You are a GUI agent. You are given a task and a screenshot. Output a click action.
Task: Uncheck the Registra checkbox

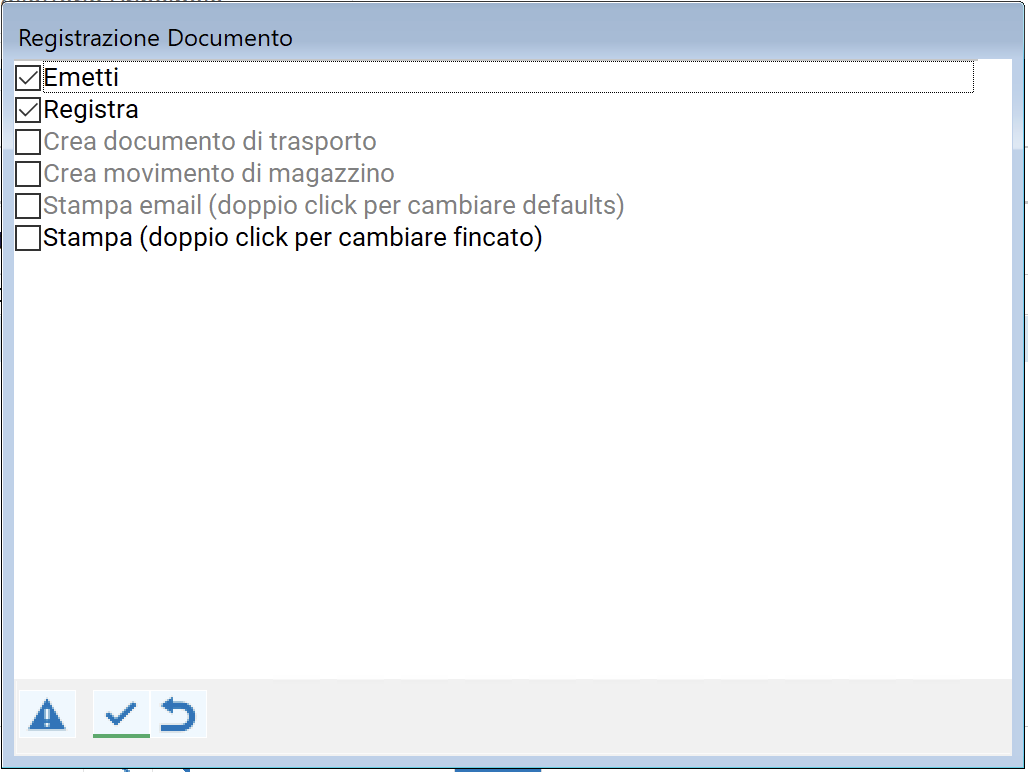tap(28, 110)
